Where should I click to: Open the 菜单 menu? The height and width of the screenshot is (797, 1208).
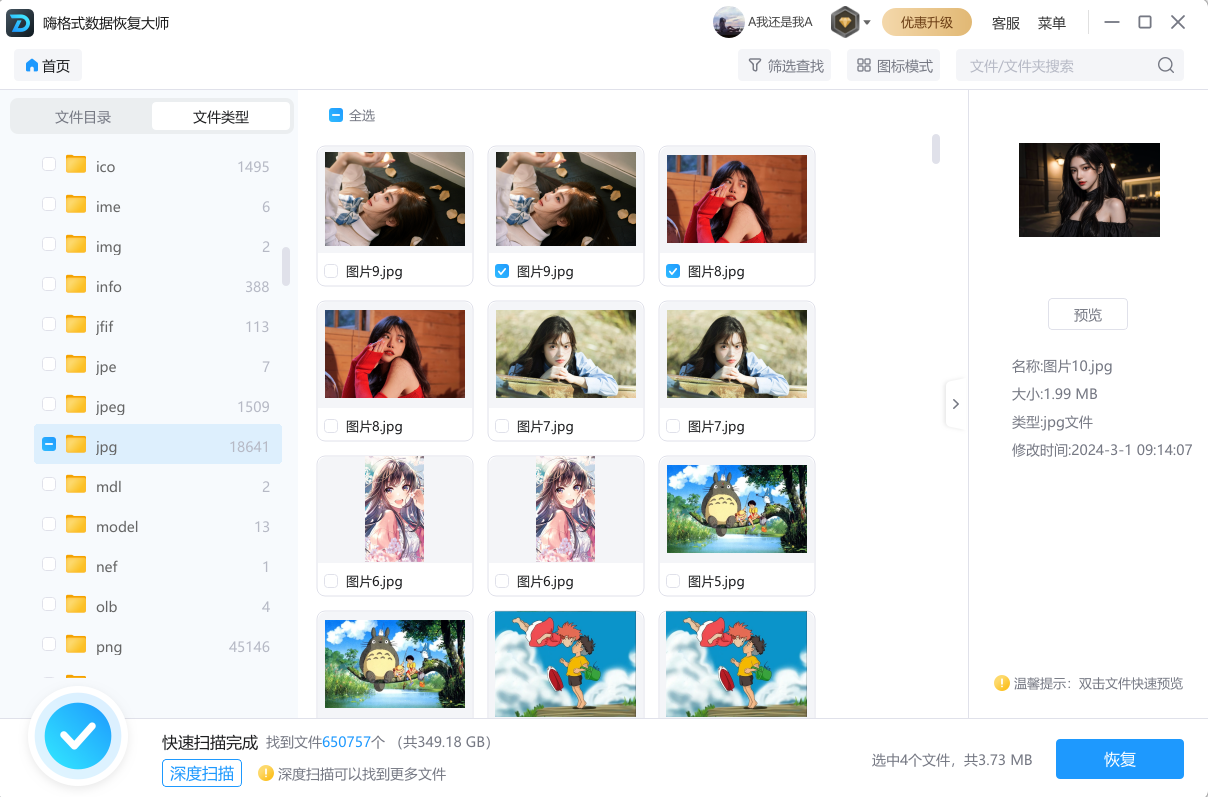[x=1052, y=23]
